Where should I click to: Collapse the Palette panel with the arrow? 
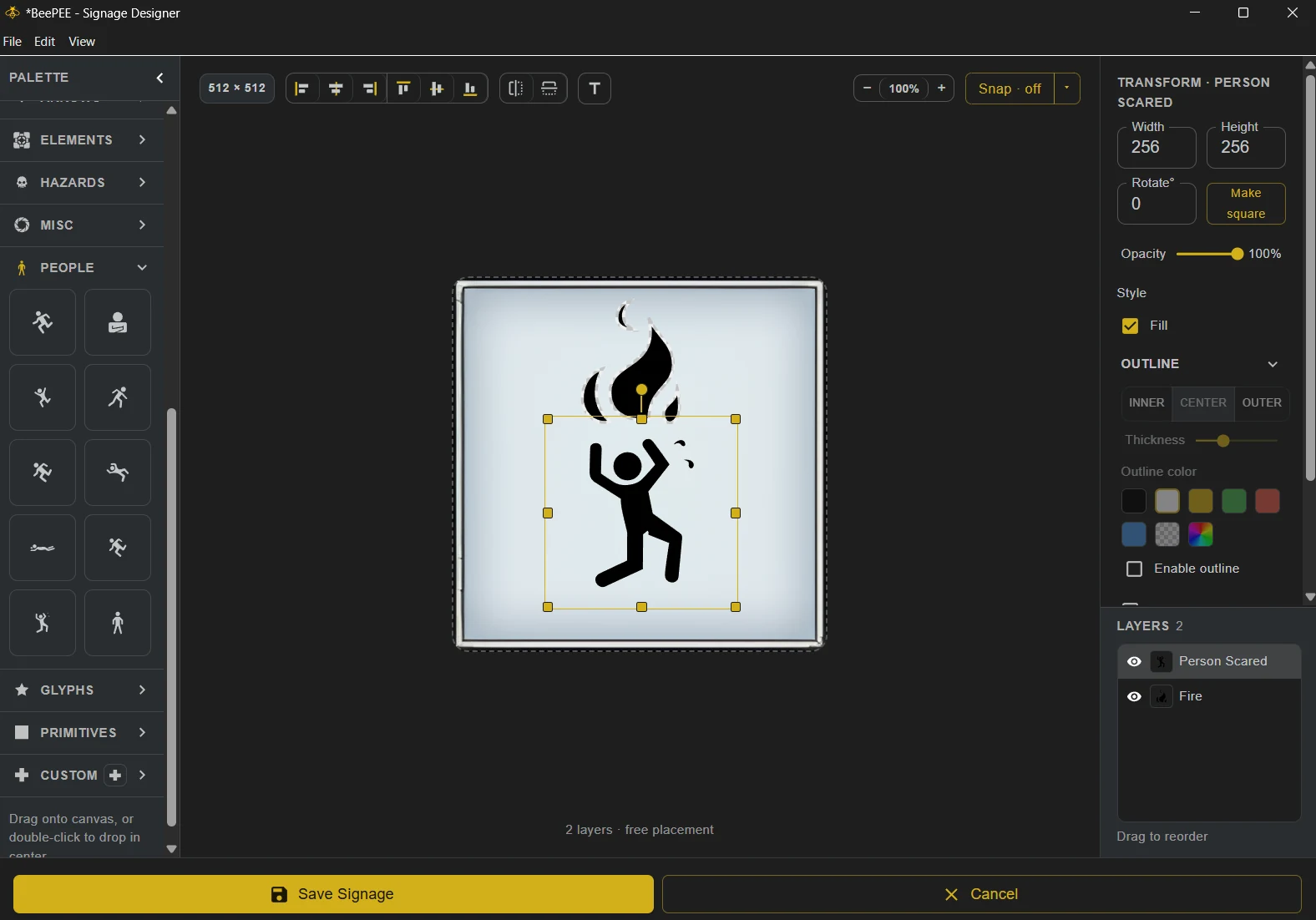coord(160,78)
